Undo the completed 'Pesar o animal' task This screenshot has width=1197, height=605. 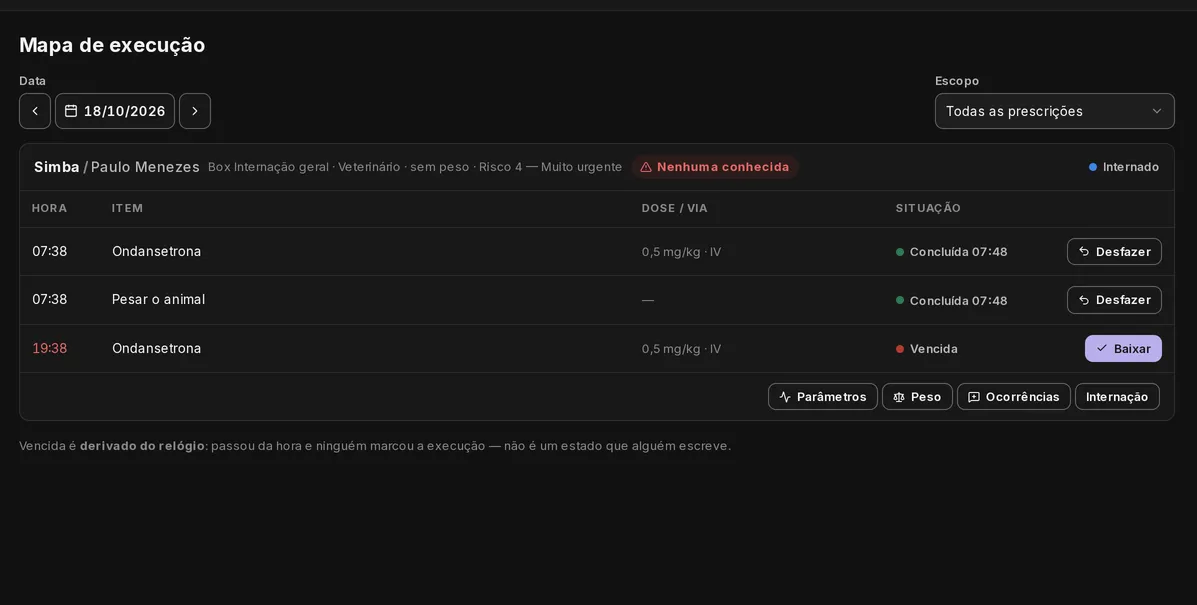pos(1114,300)
